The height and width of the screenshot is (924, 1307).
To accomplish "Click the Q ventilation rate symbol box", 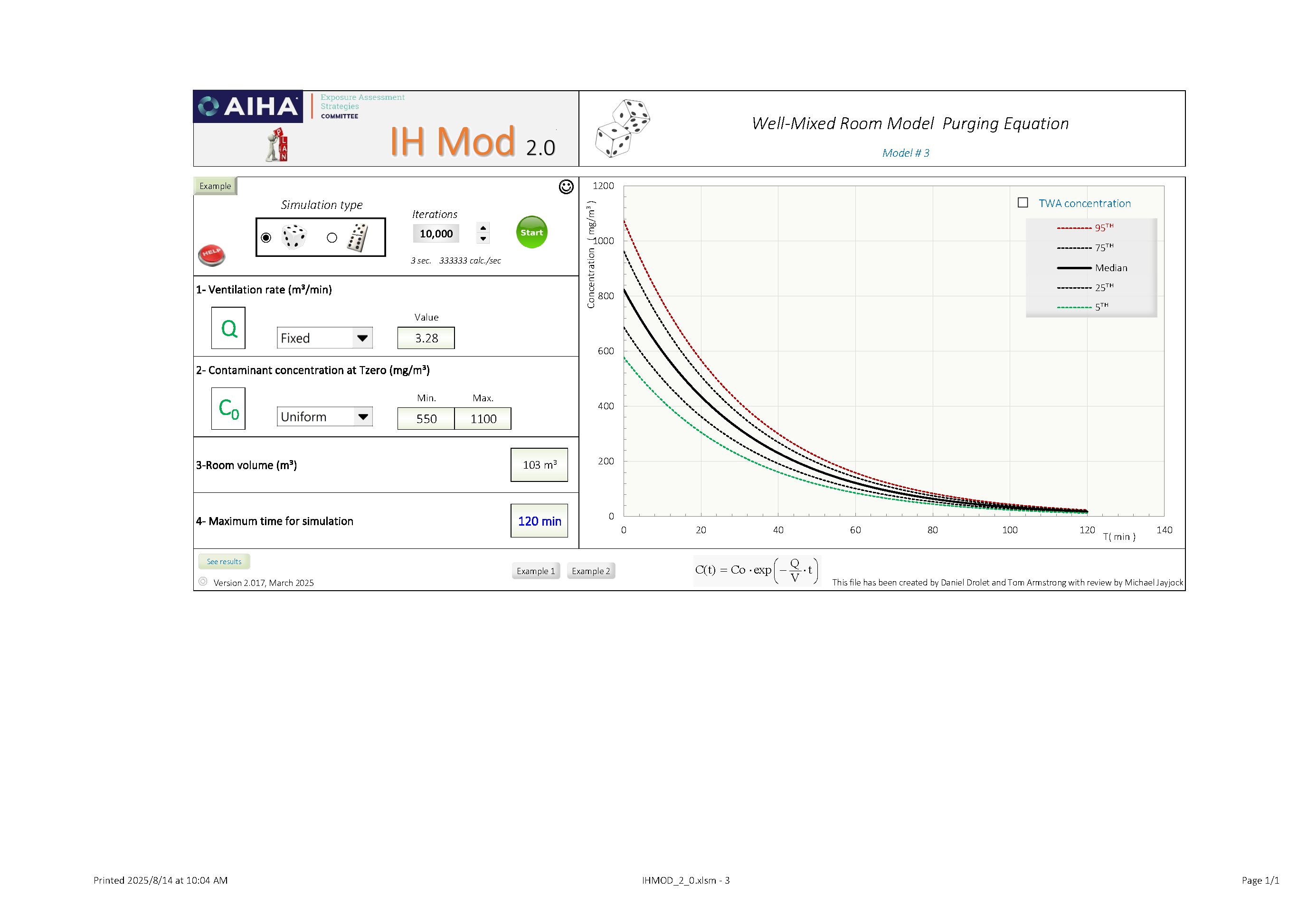I will (x=228, y=328).
